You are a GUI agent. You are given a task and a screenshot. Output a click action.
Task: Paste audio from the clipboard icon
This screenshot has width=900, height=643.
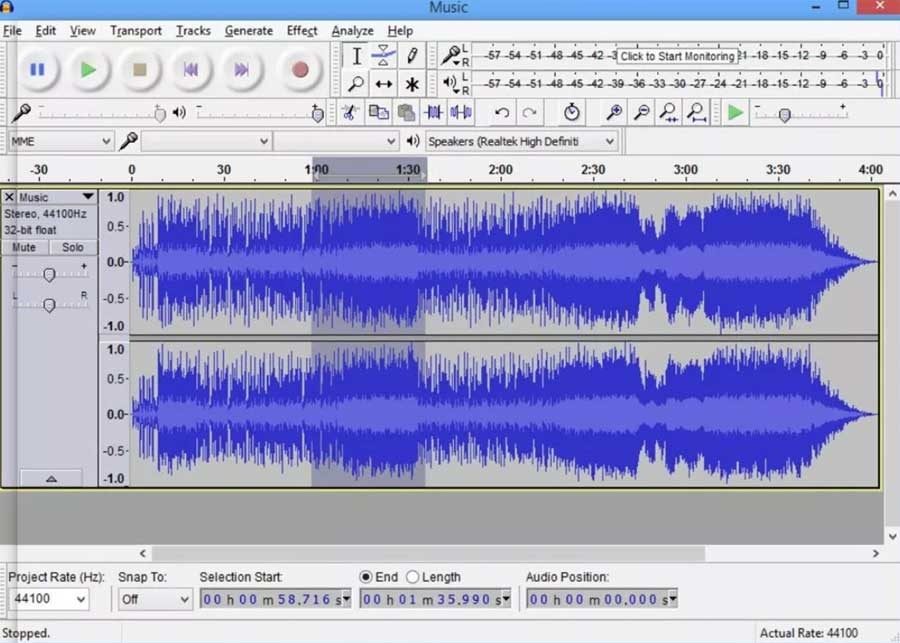(406, 112)
